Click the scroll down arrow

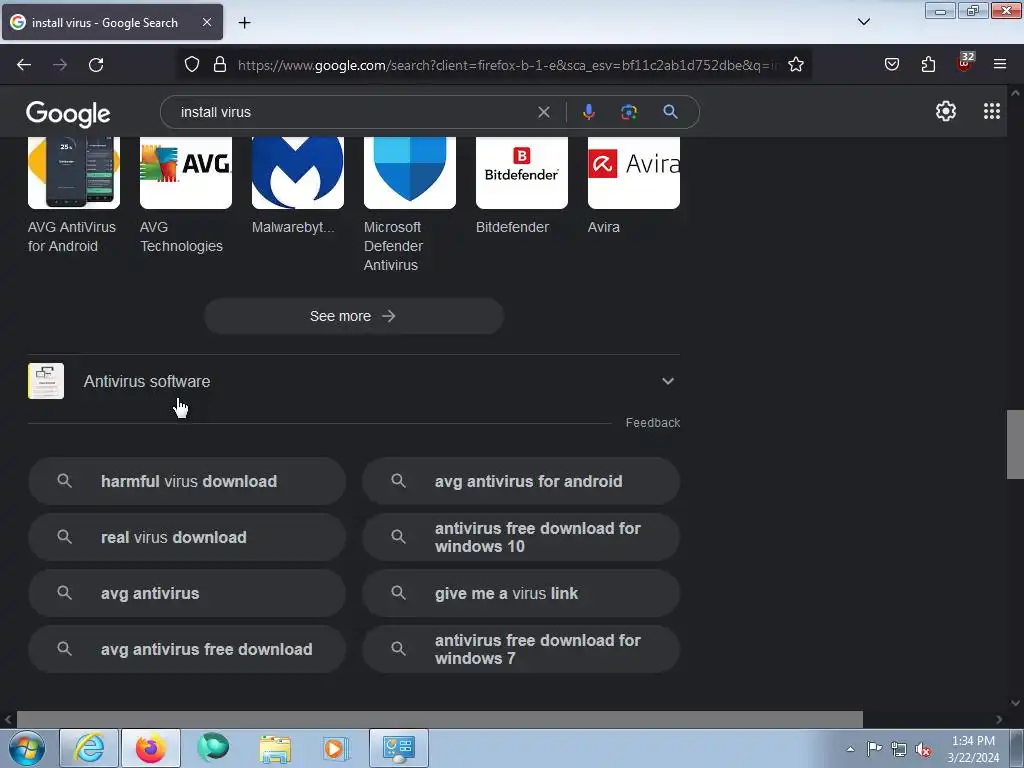[1015, 703]
